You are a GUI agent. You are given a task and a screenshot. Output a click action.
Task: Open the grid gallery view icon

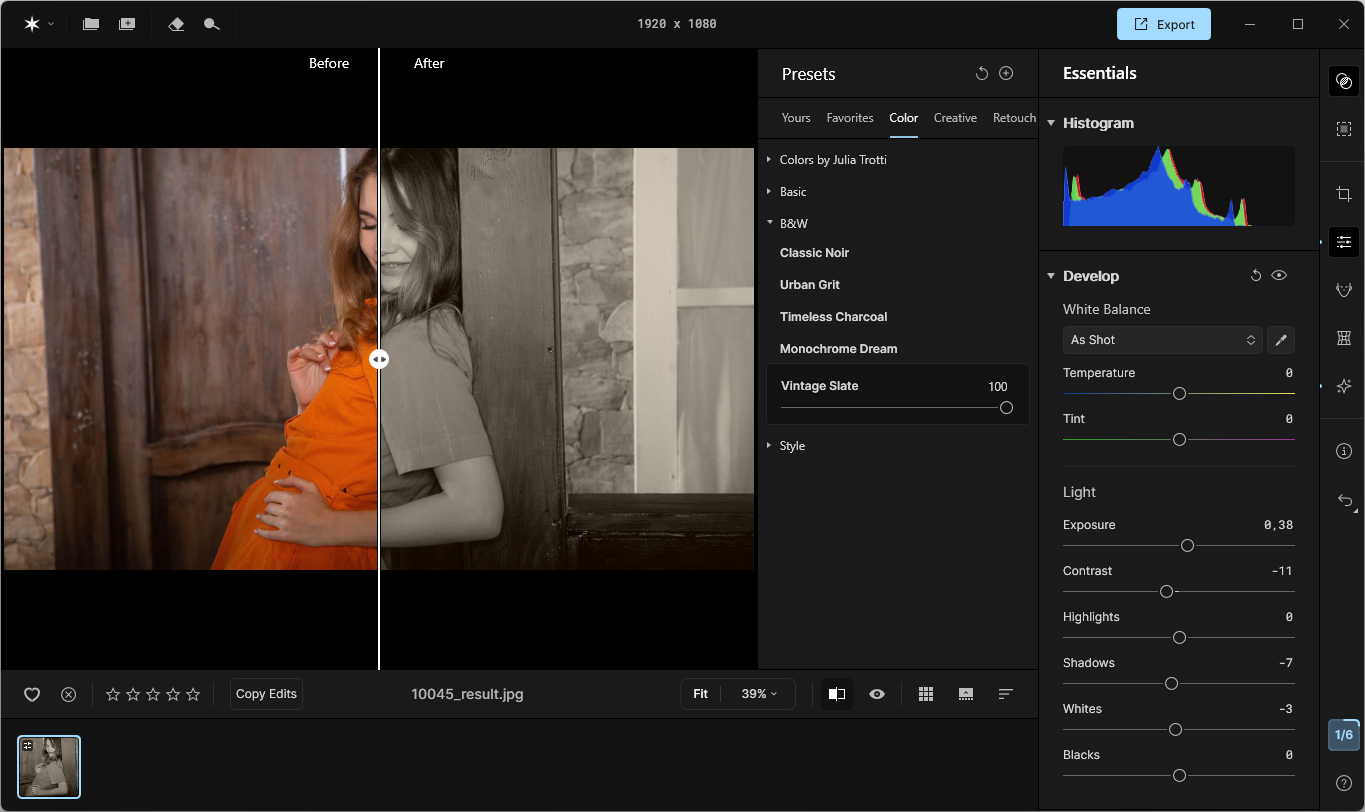coord(926,694)
